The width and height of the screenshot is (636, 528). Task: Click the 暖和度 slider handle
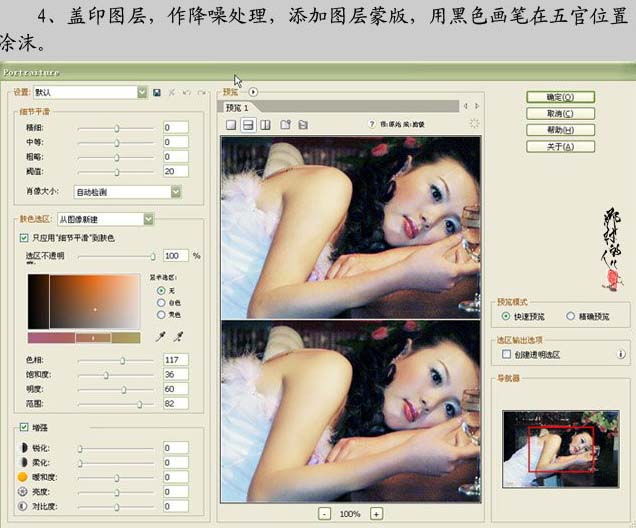[116, 478]
